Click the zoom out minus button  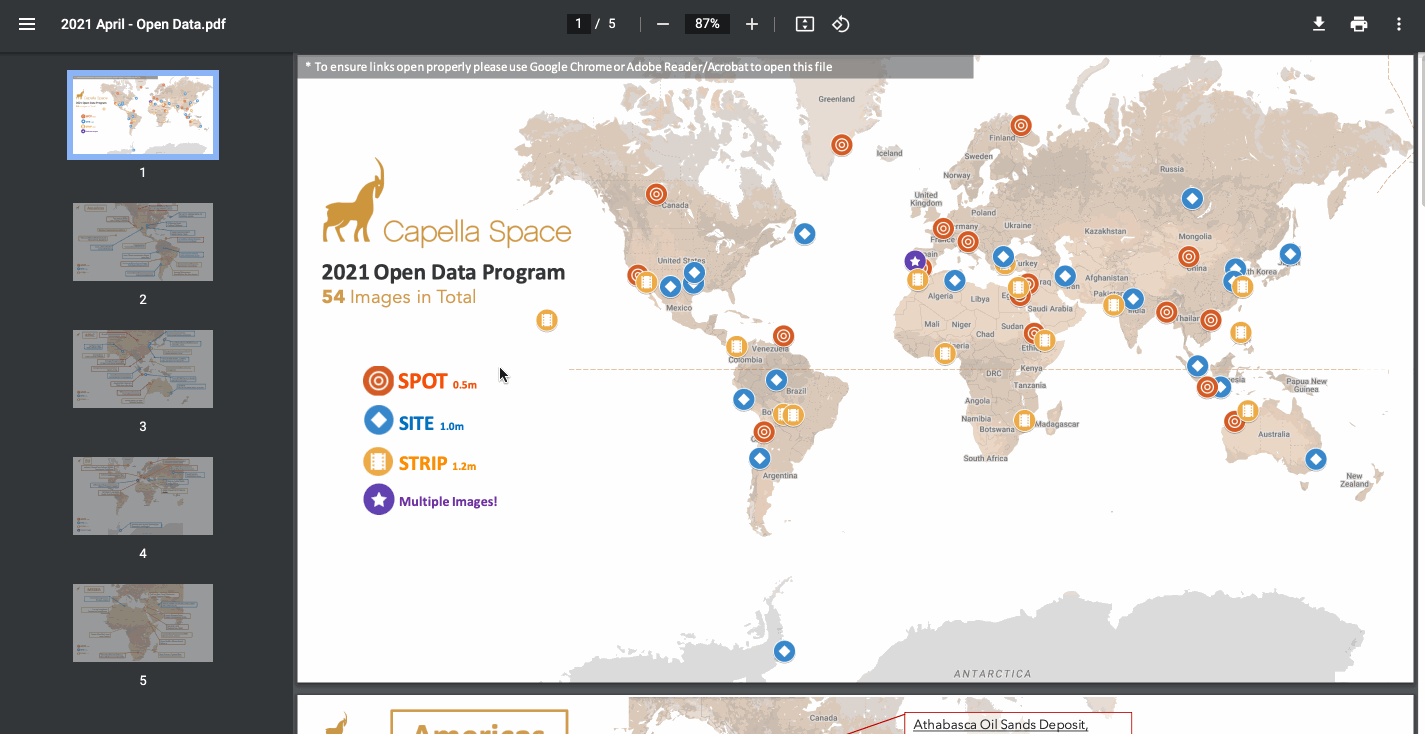click(662, 24)
